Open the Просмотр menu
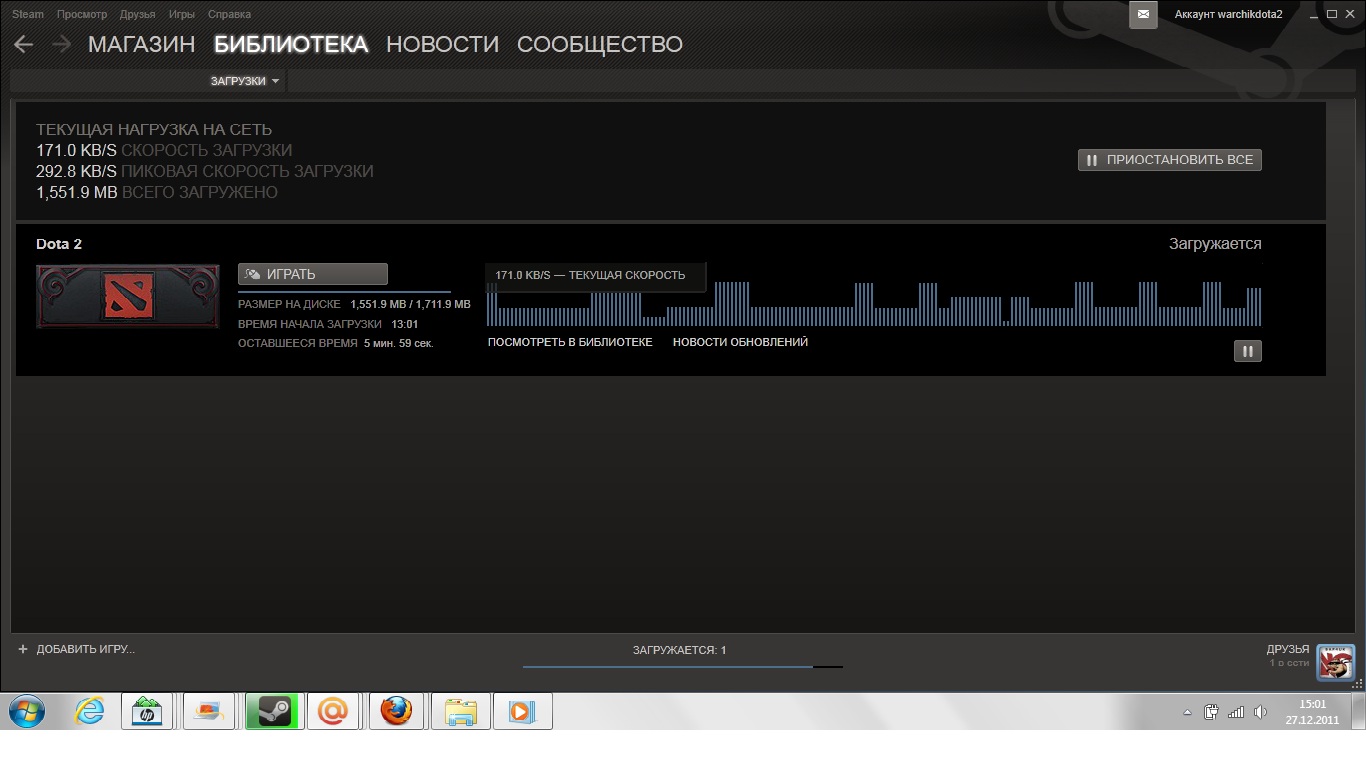 tap(82, 15)
